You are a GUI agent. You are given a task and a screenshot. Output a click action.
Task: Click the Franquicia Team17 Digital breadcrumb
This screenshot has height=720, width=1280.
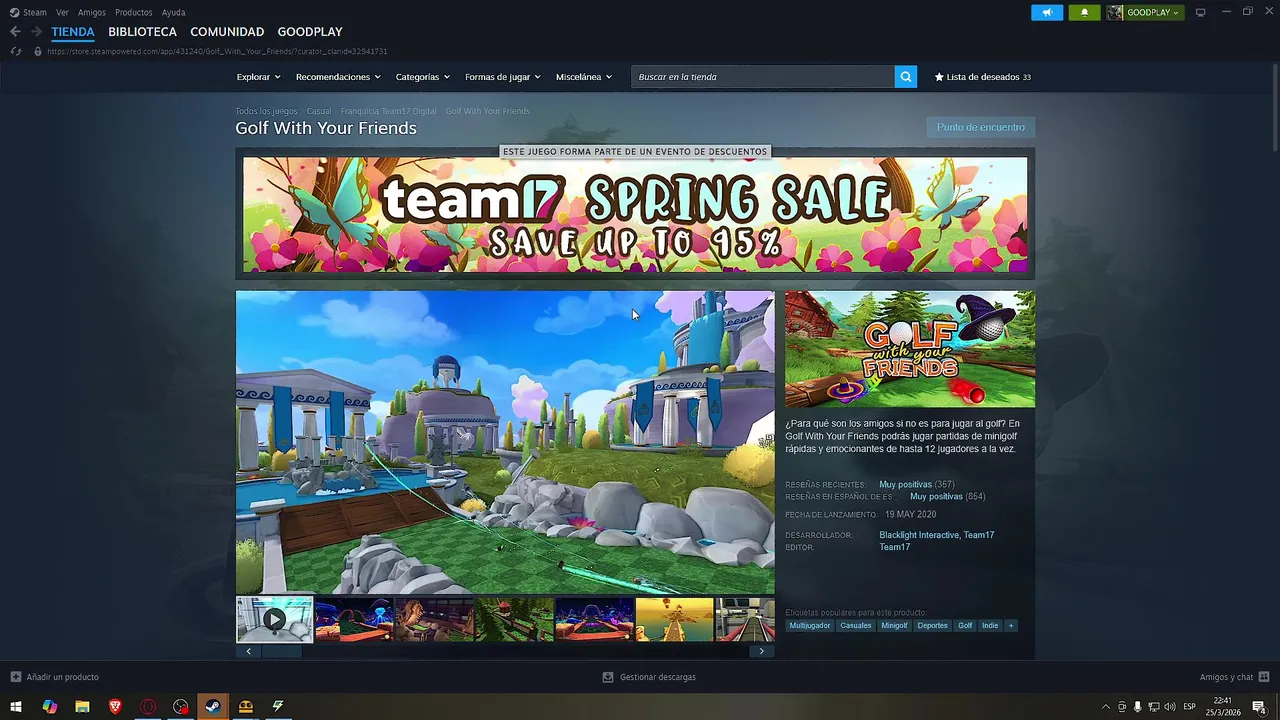point(388,111)
